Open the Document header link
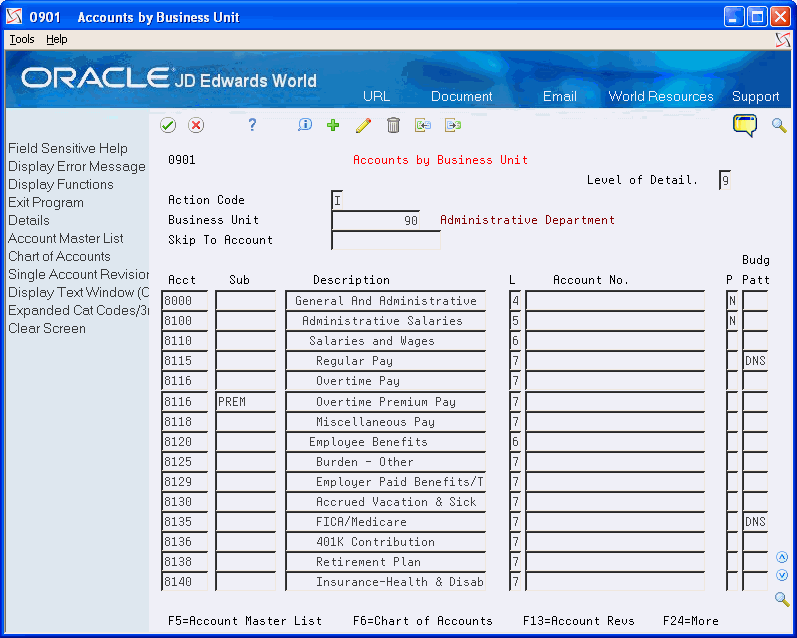This screenshot has width=797, height=638. (462, 97)
